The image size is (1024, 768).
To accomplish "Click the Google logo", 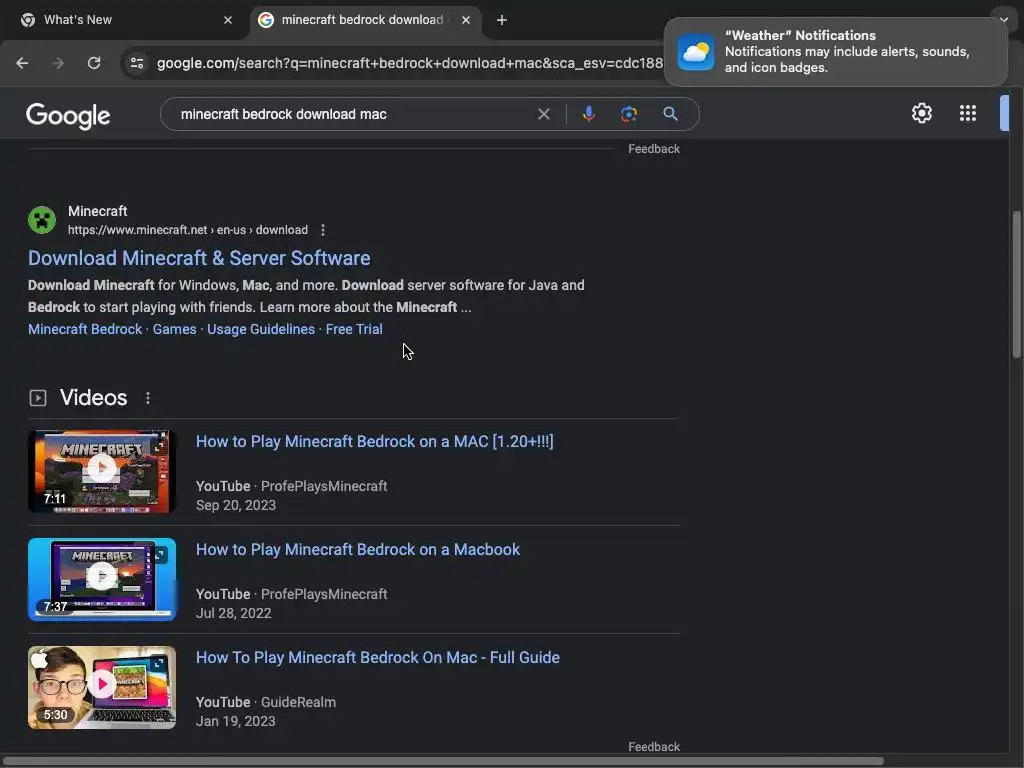I will point(68,116).
